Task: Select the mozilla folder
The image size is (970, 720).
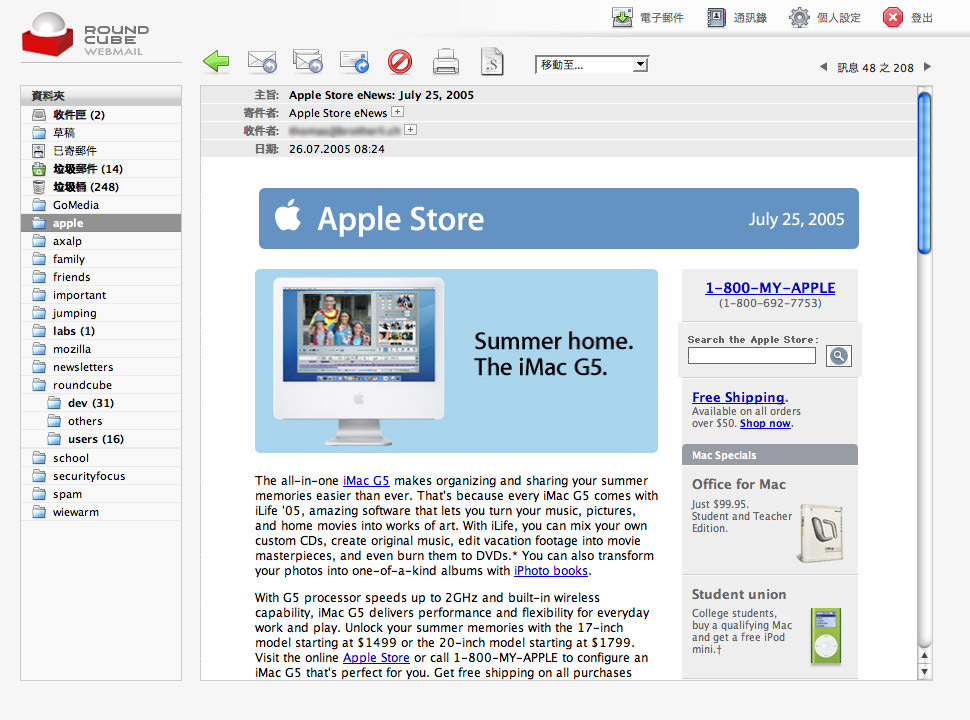Action: tap(101, 349)
